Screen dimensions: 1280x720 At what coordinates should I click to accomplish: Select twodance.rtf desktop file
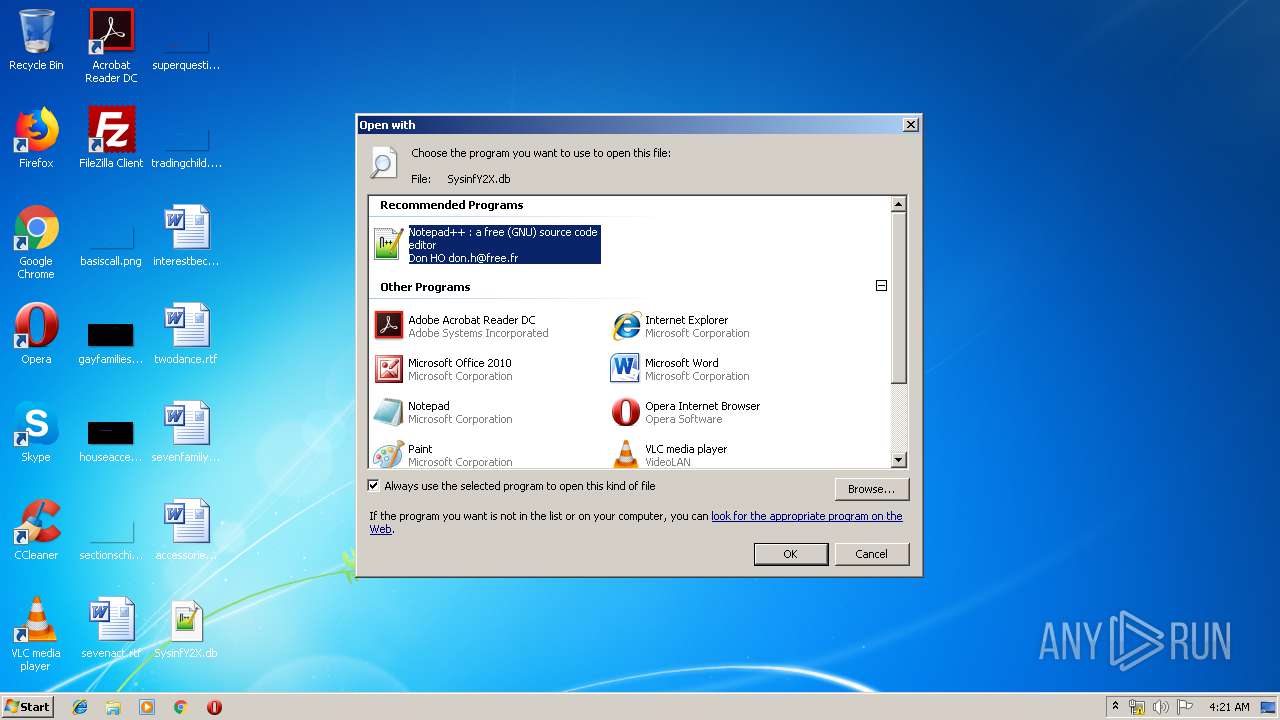pyautogui.click(x=186, y=334)
